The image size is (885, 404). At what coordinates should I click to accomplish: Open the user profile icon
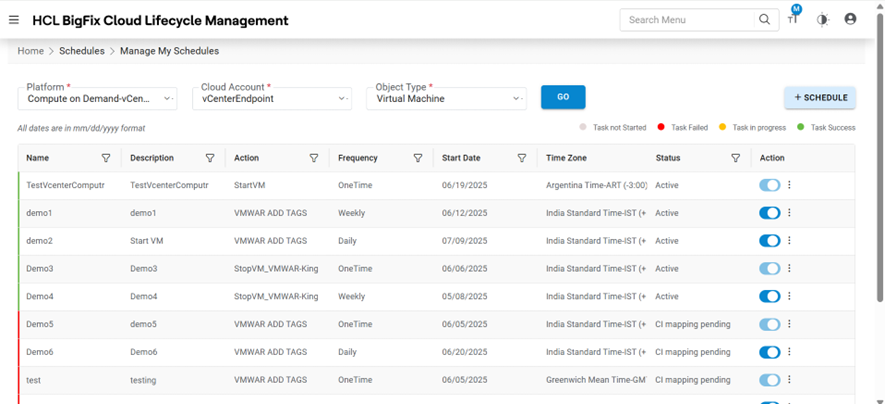(x=850, y=20)
